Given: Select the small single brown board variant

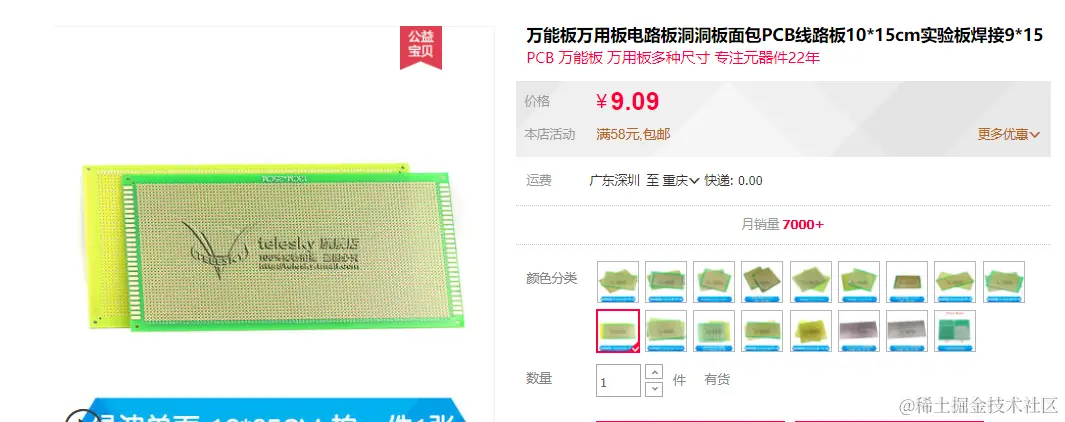Looking at the screenshot, I should tap(907, 282).
